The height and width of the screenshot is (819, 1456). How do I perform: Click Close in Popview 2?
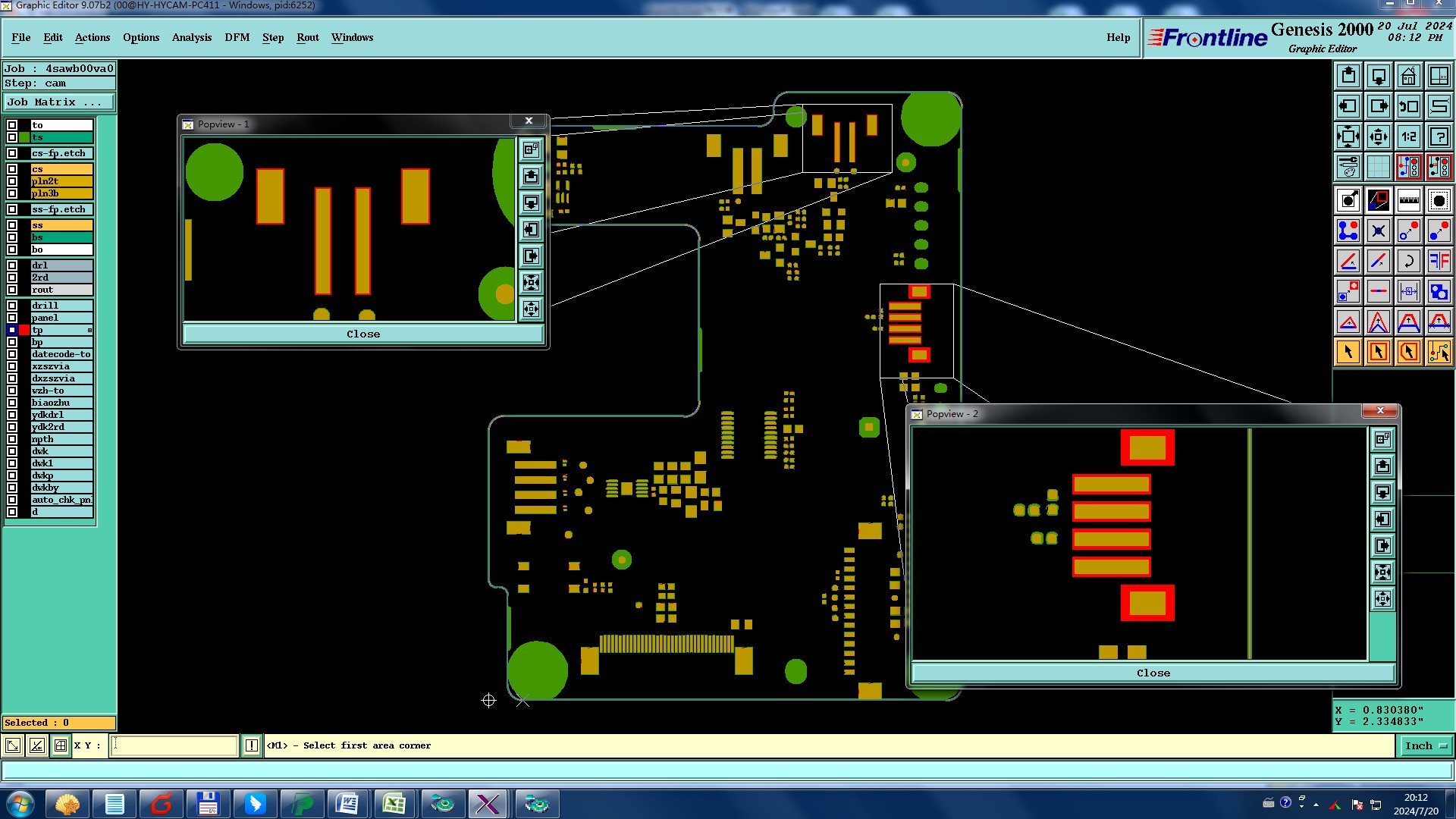[x=1153, y=673]
